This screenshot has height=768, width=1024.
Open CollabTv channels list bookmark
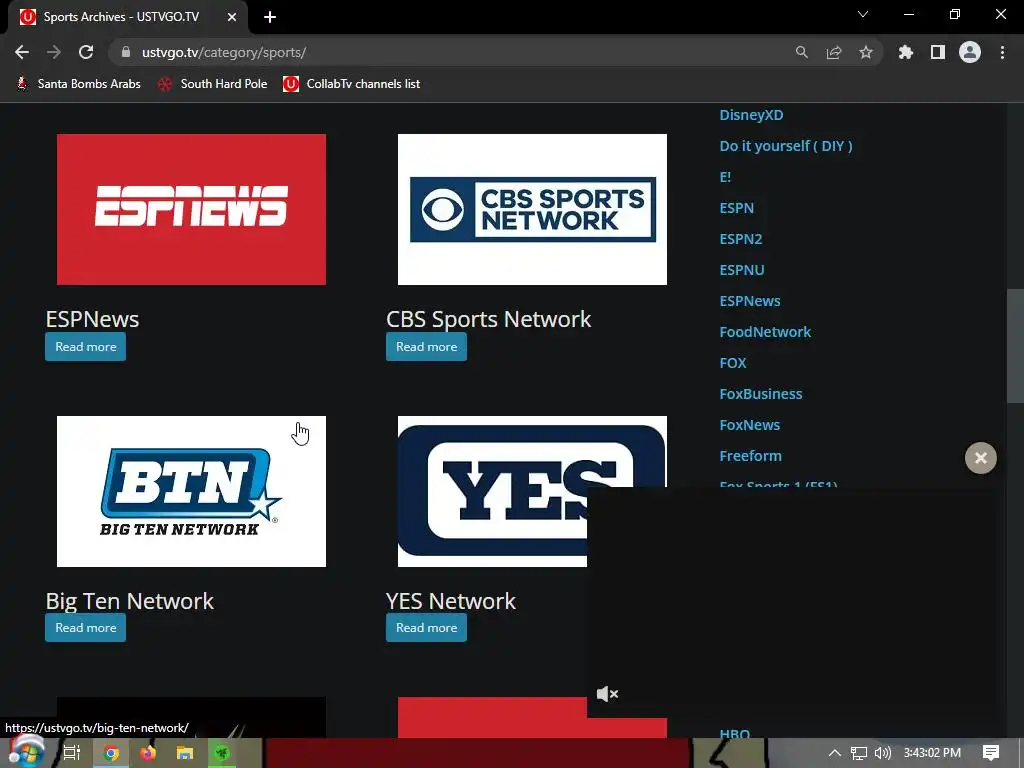pyautogui.click(x=351, y=84)
